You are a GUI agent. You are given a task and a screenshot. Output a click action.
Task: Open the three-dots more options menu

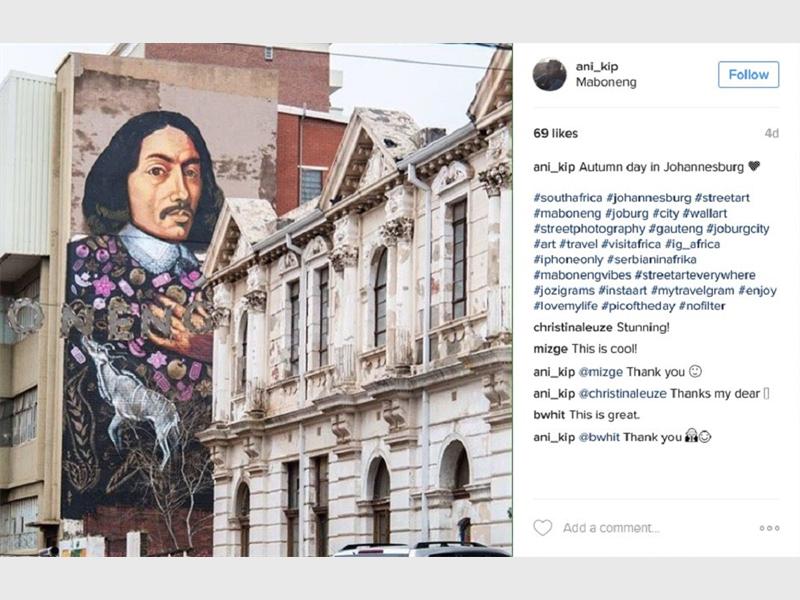(x=769, y=528)
